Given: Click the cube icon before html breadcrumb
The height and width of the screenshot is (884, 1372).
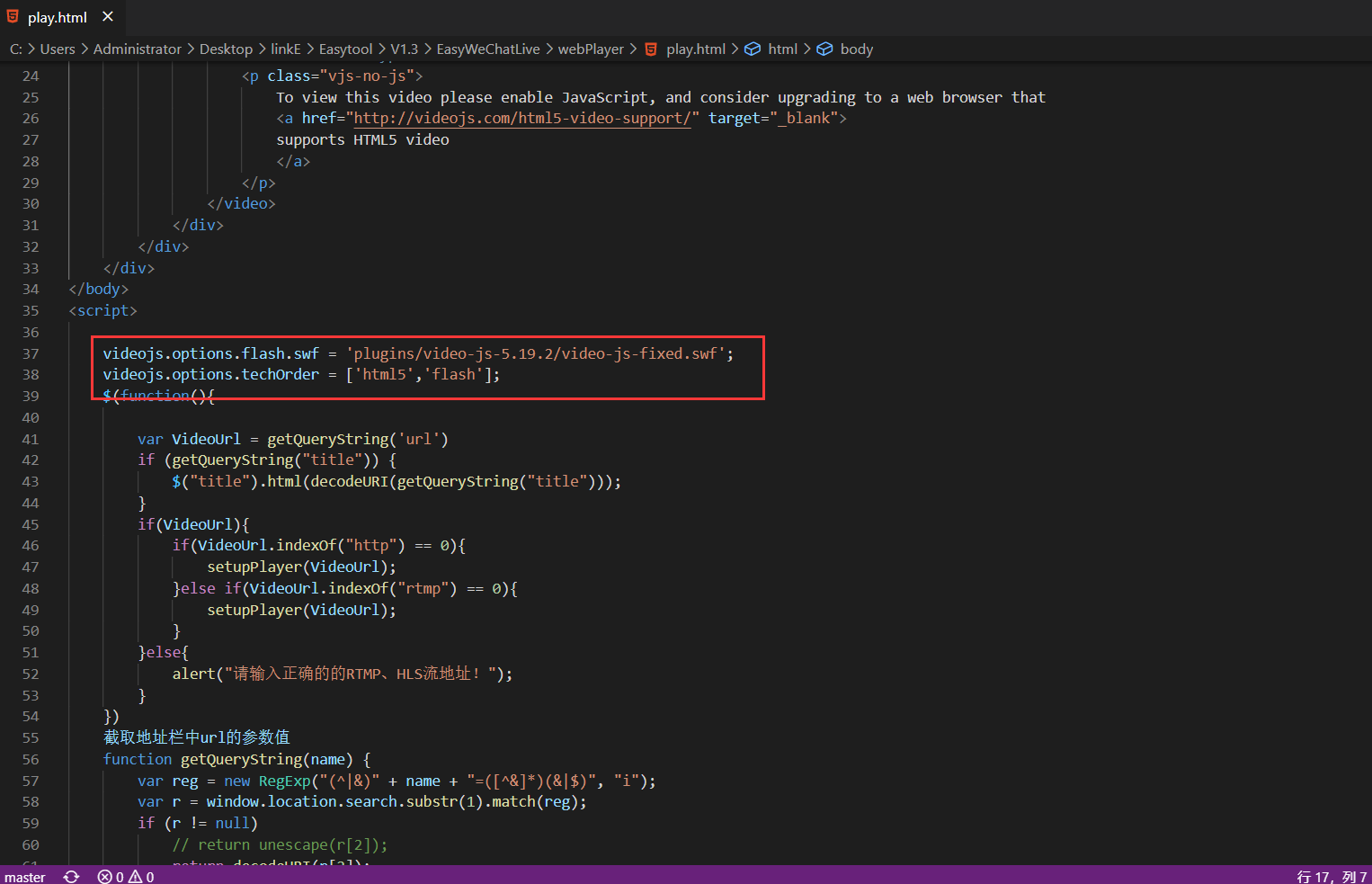Looking at the screenshot, I should (x=753, y=49).
